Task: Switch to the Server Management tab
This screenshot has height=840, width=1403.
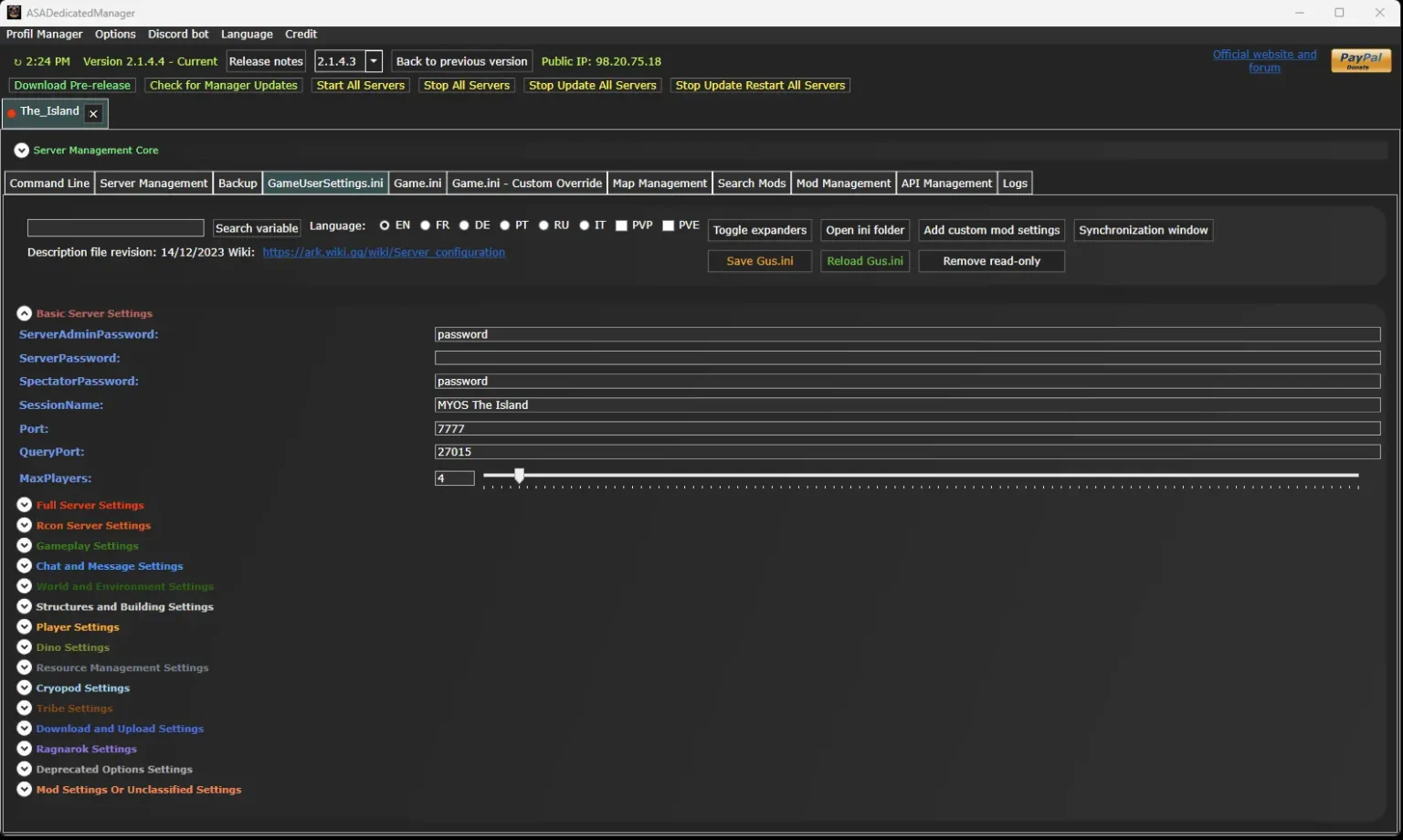Action: tap(153, 184)
